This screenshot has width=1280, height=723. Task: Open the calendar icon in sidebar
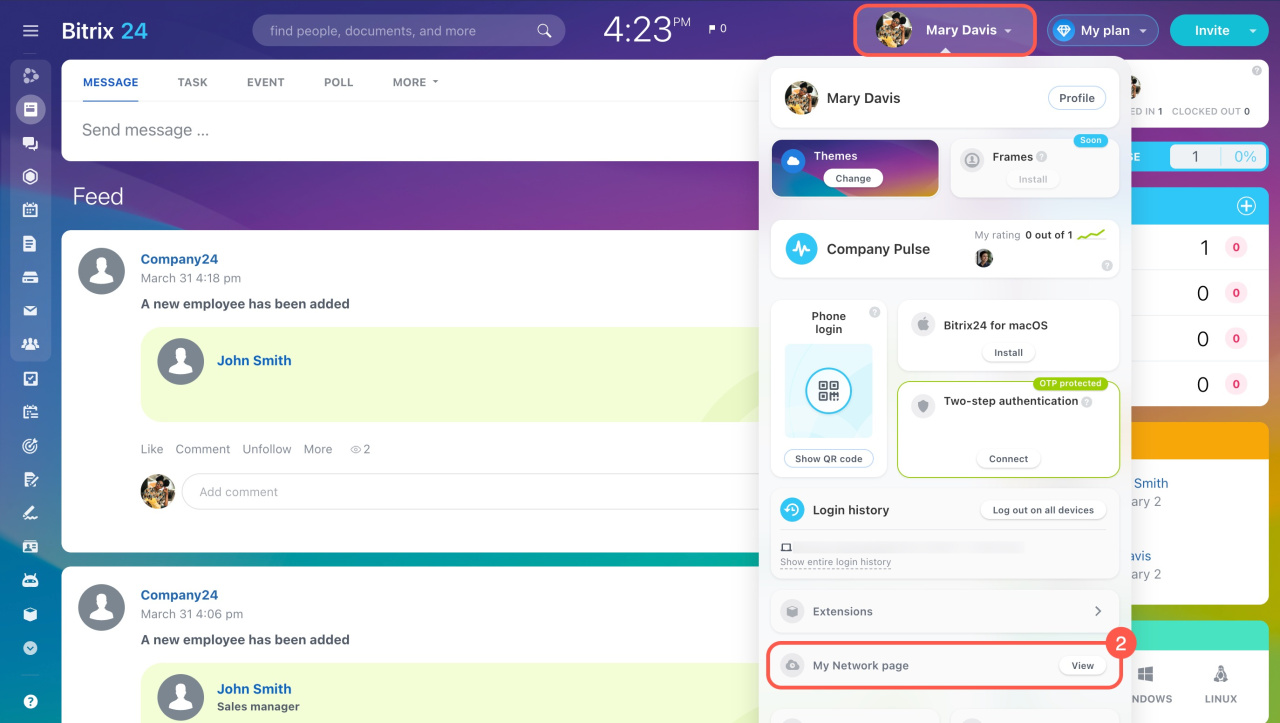pyautogui.click(x=30, y=210)
